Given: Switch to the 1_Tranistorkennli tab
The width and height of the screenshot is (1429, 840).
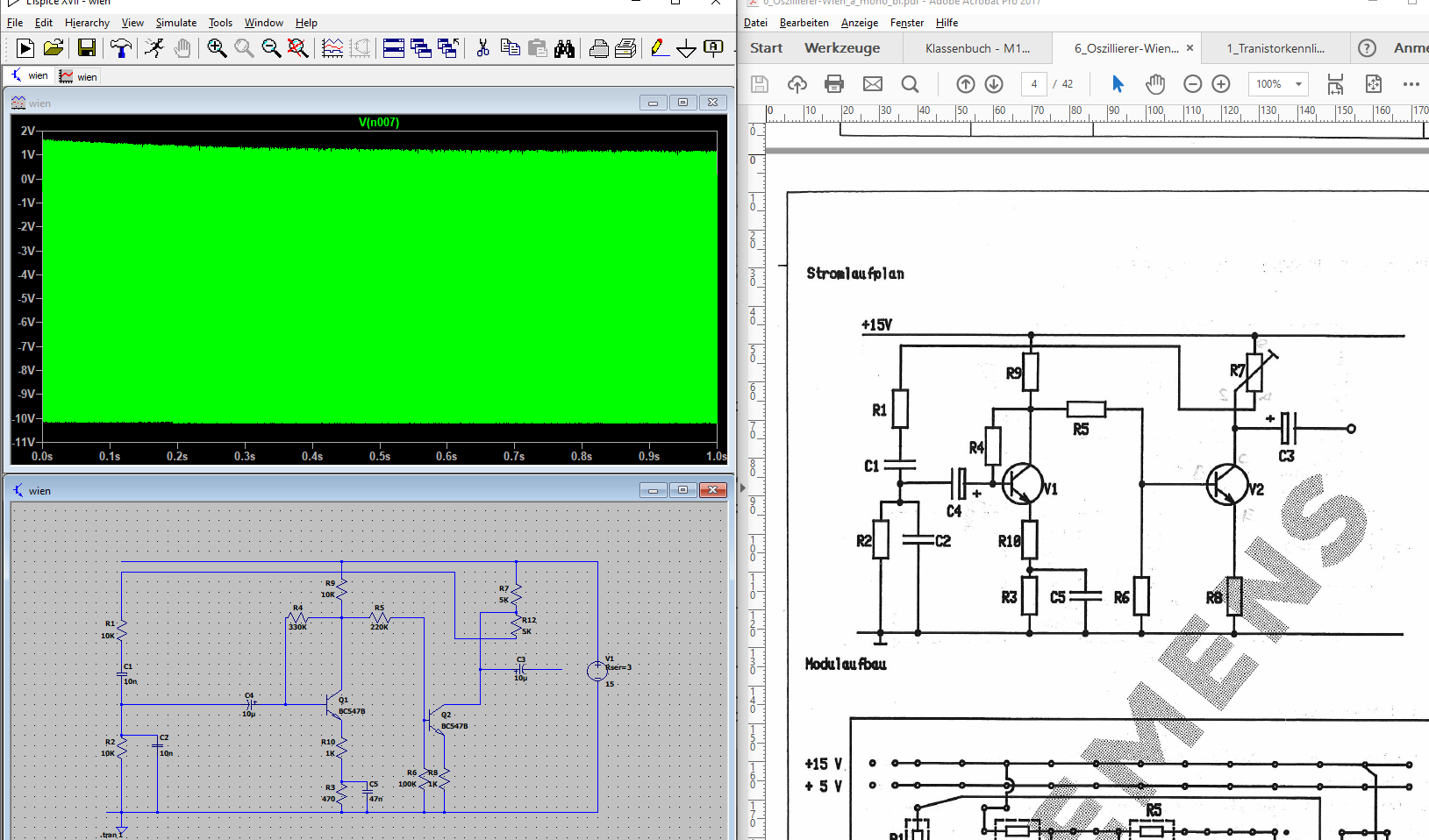Looking at the screenshot, I should tap(1275, 48).
